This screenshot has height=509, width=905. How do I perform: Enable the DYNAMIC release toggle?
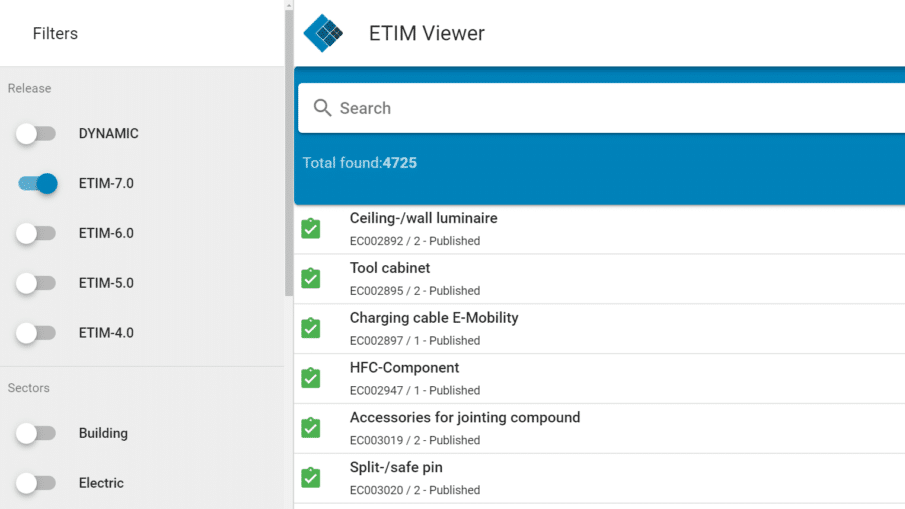click(x=36, y=134)
